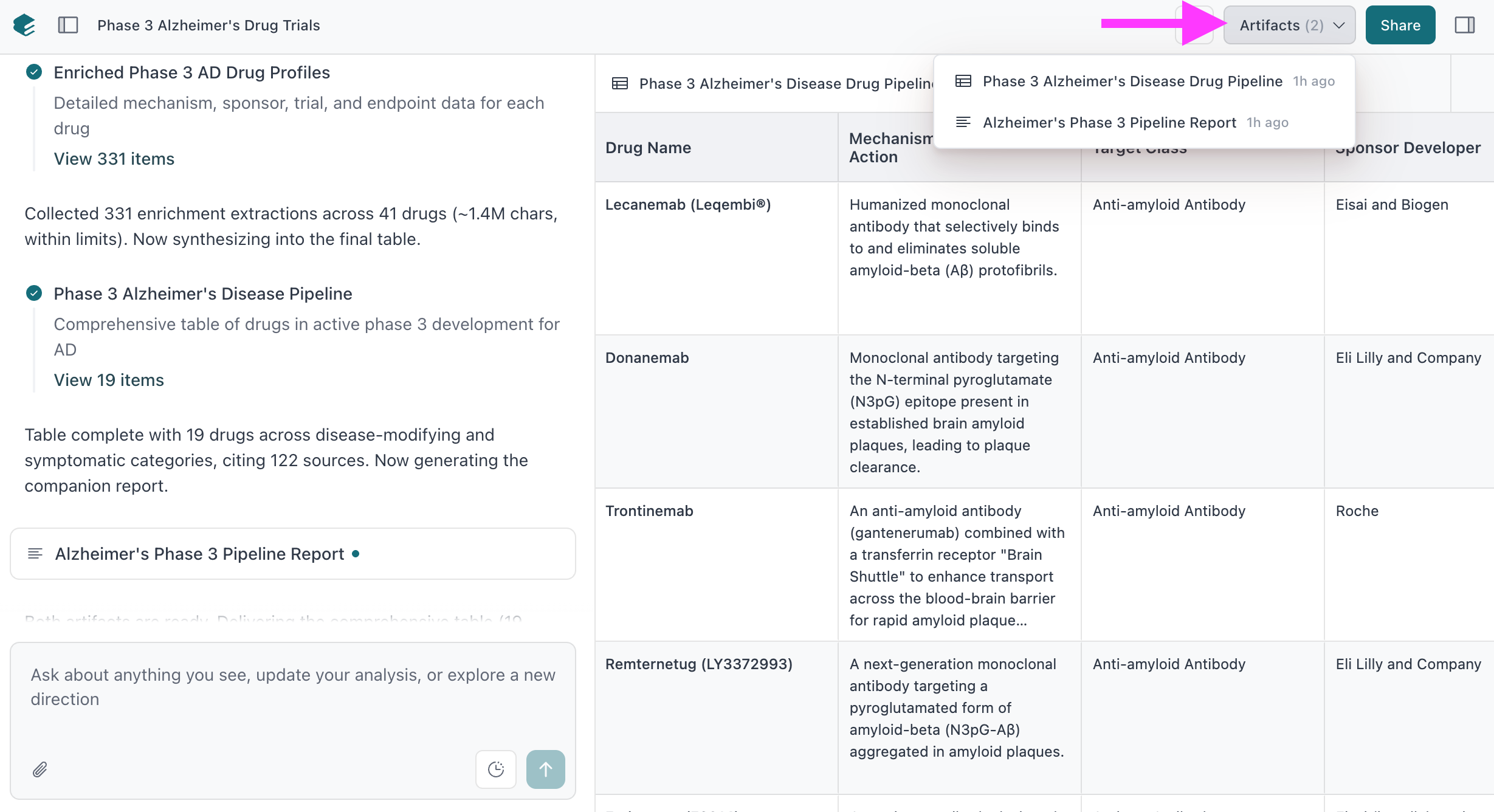
Task: Click the Share button
Action: (1400, 26)
